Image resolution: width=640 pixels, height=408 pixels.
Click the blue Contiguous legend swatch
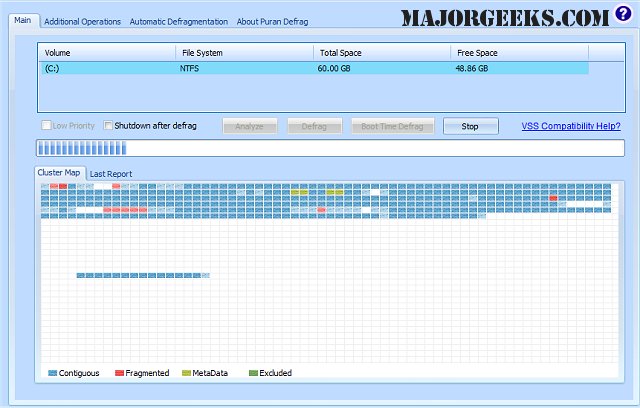(x=52, y=373)
